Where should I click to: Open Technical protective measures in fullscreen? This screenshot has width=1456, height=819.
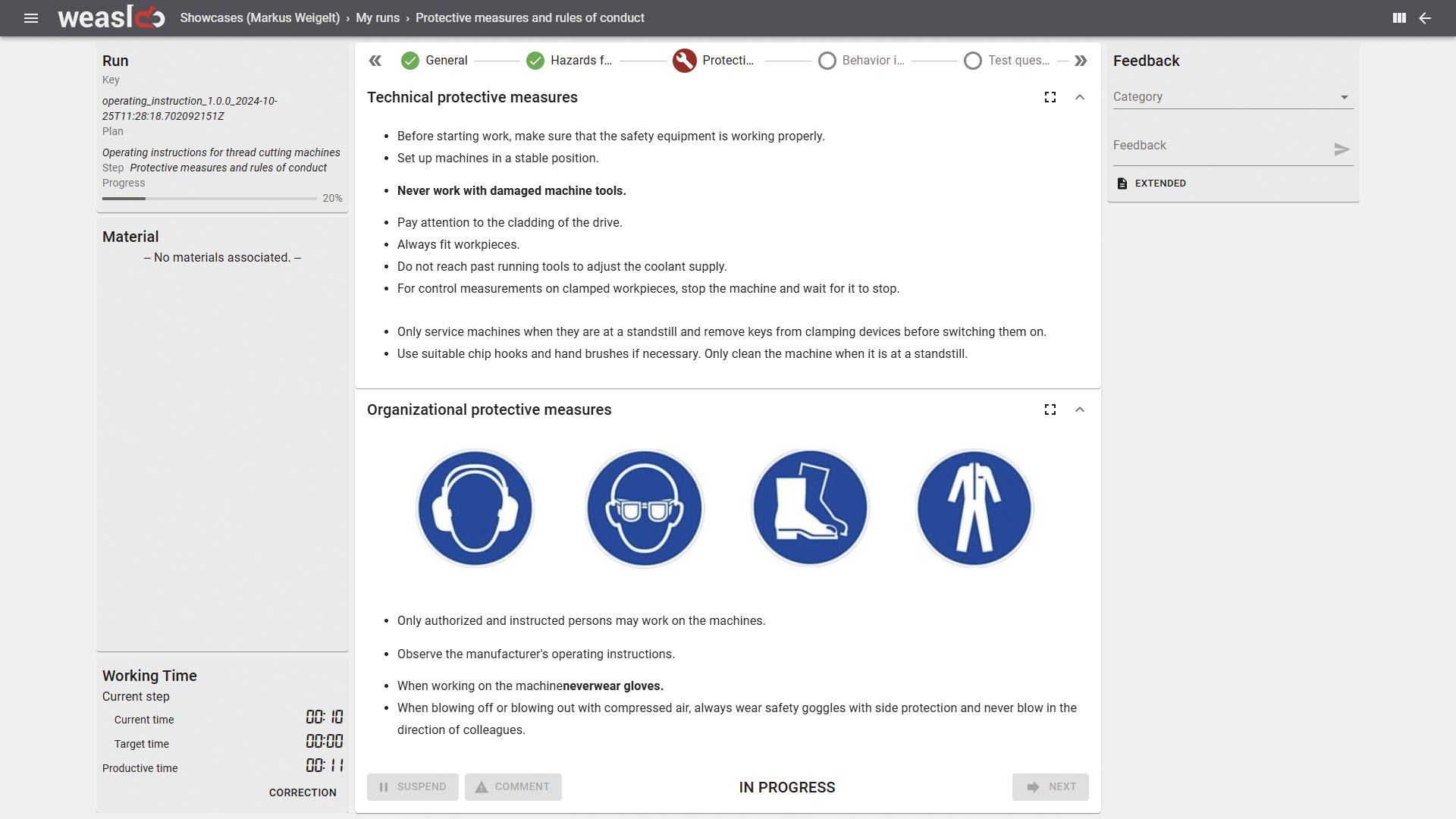click(x=1050, y=97)
